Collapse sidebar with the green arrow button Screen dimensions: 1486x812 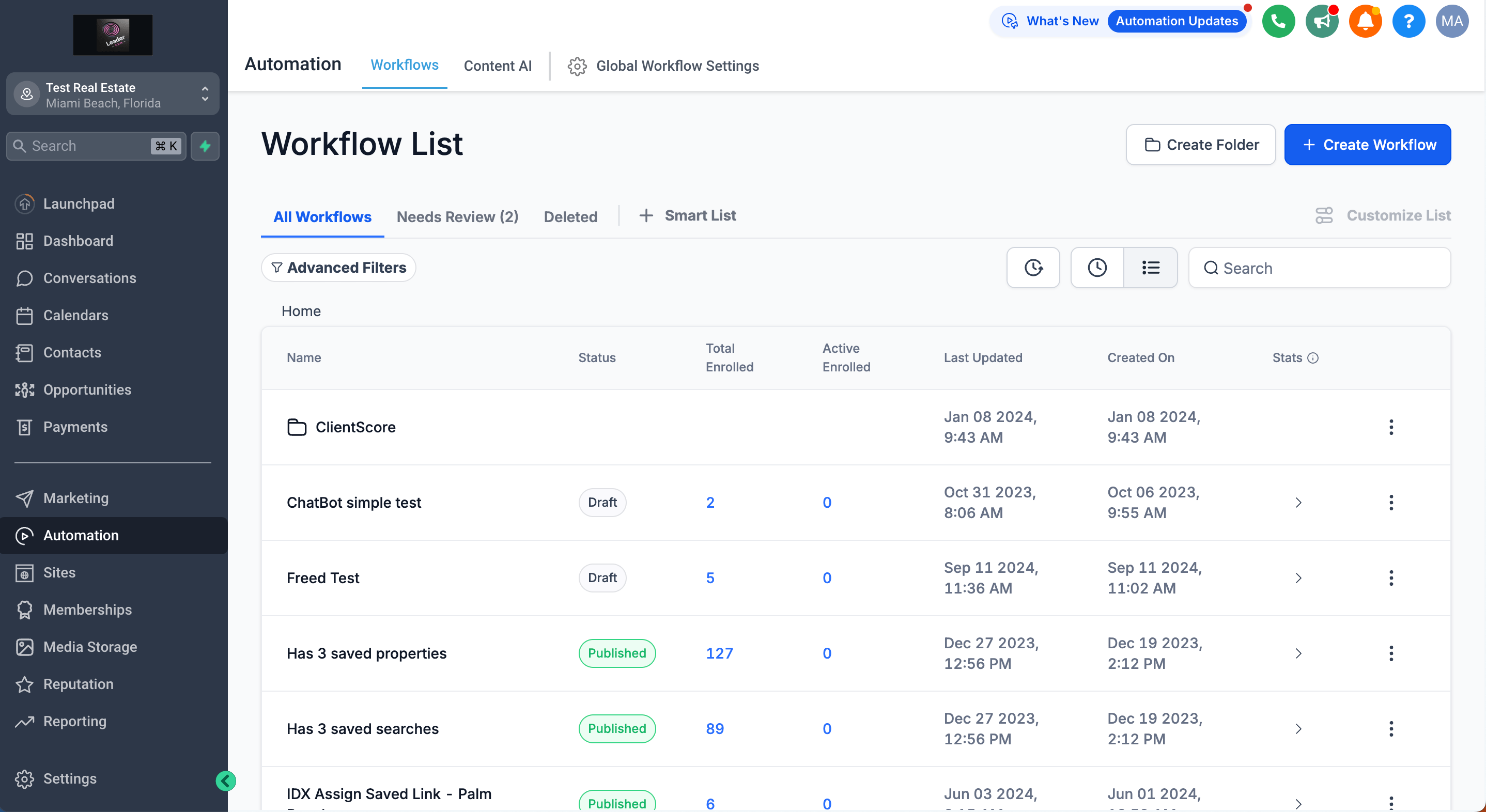pos(226,781)
